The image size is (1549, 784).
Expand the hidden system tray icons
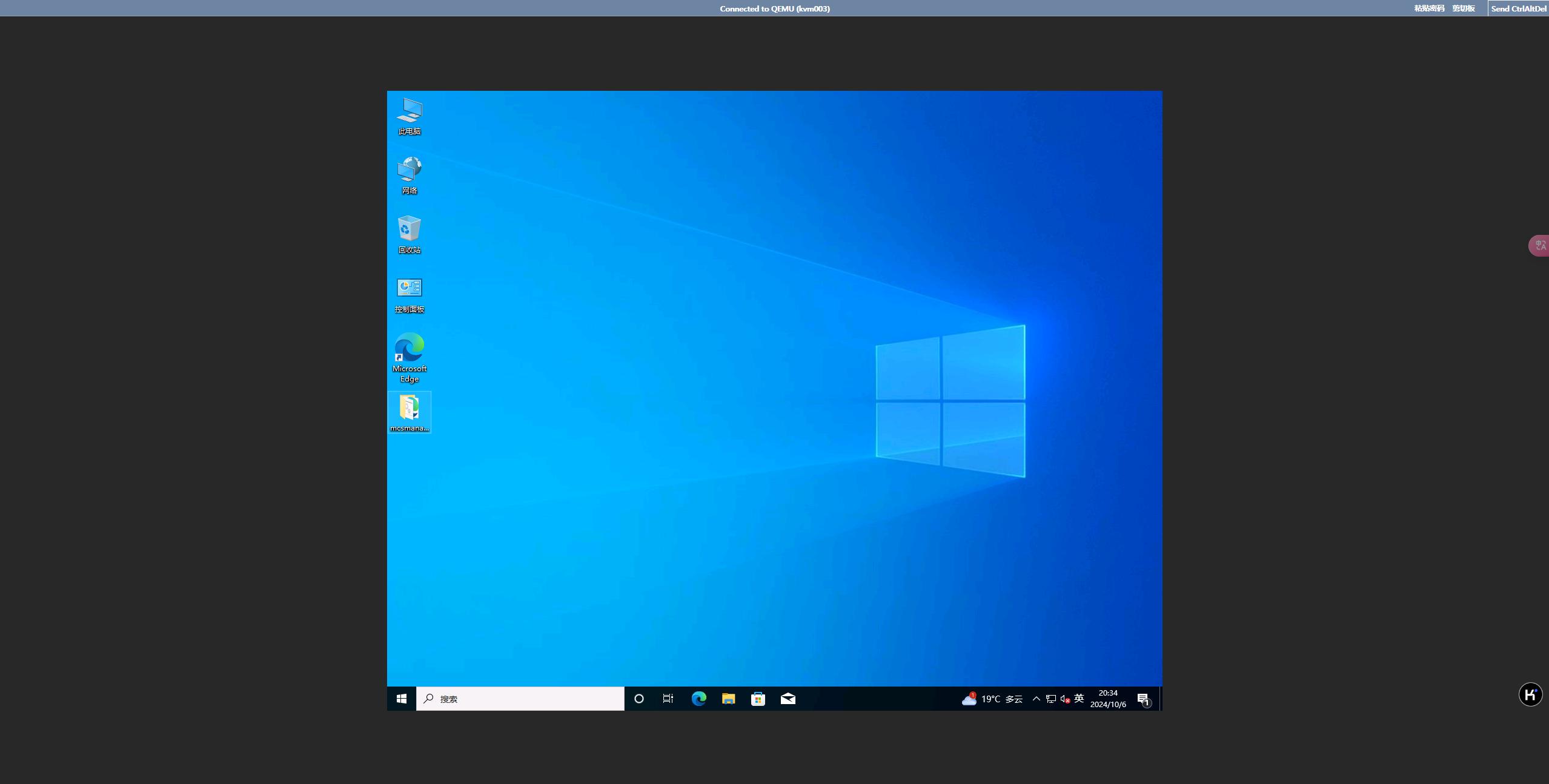[x=1037, y=699]
